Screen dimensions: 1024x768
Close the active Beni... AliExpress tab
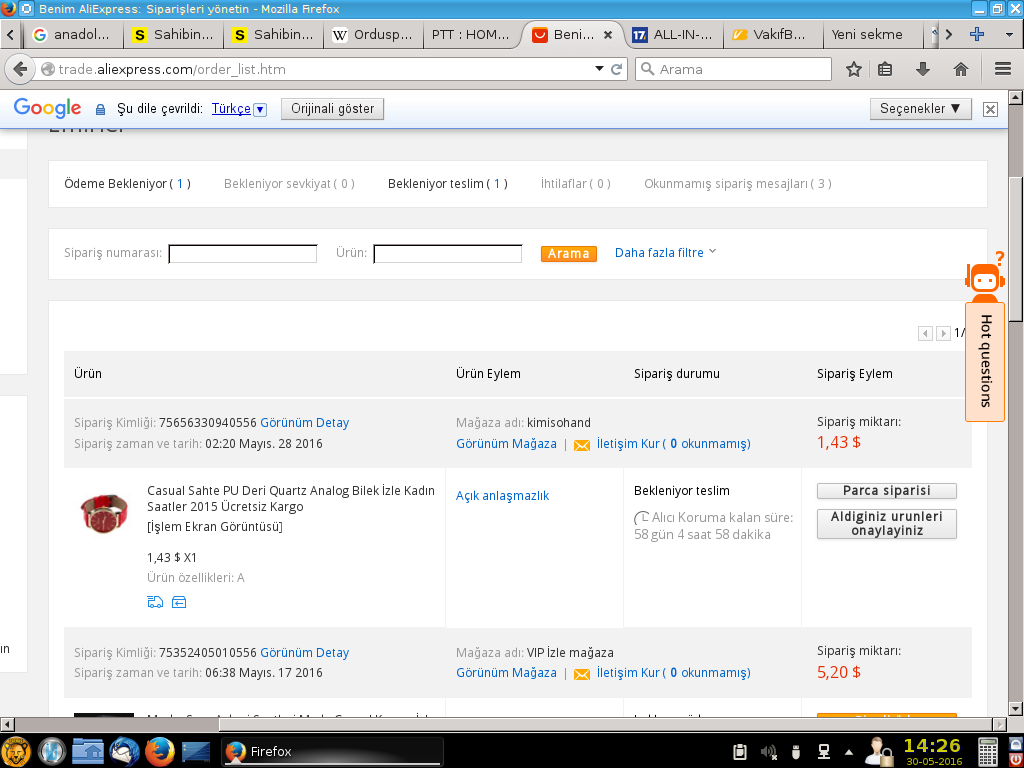click(608, 35)
